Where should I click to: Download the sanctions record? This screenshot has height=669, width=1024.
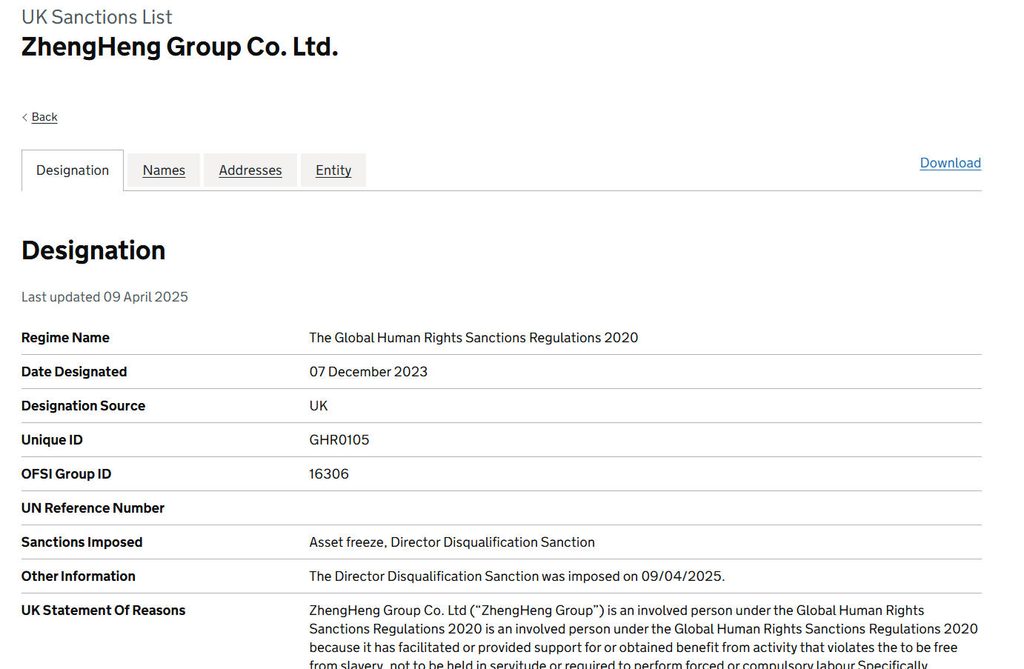click(950, 163)
